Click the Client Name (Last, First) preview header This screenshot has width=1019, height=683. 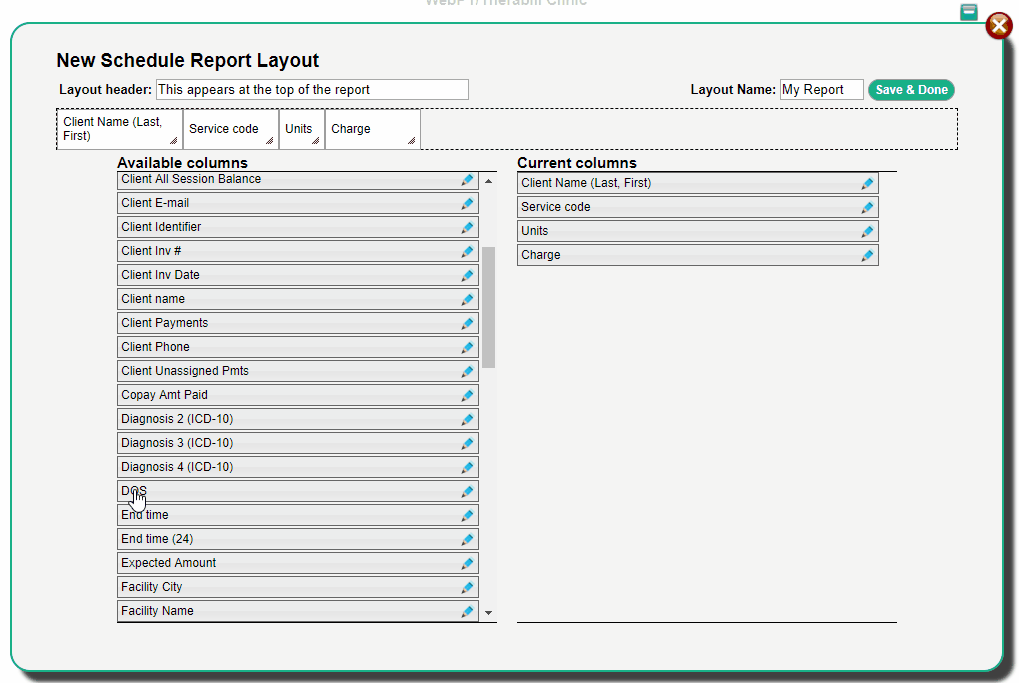click(x=120, y=129)
